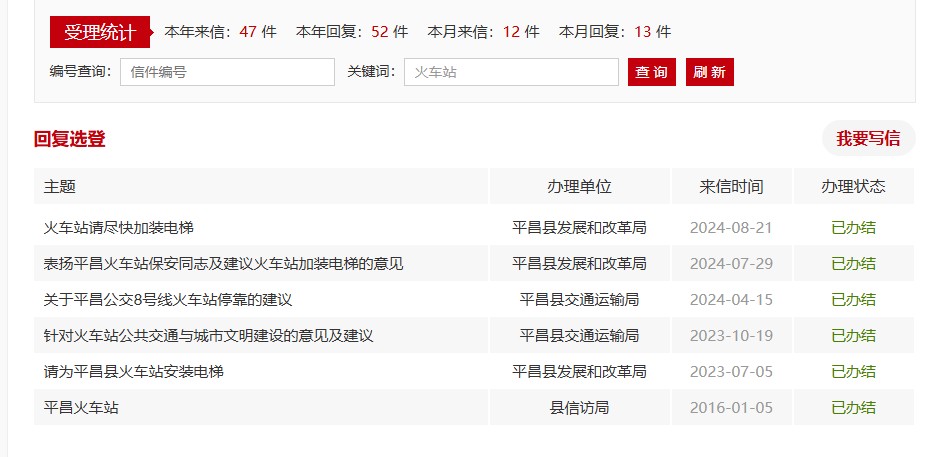Click the 查询 button

652,72
